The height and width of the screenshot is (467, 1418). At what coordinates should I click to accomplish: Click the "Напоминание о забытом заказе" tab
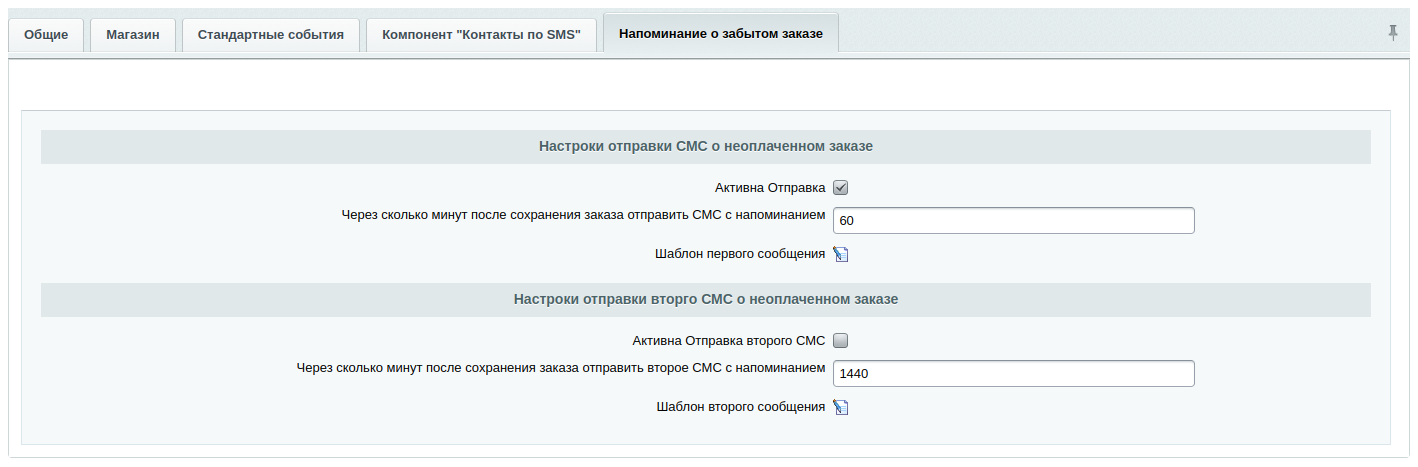click(720, 33)
